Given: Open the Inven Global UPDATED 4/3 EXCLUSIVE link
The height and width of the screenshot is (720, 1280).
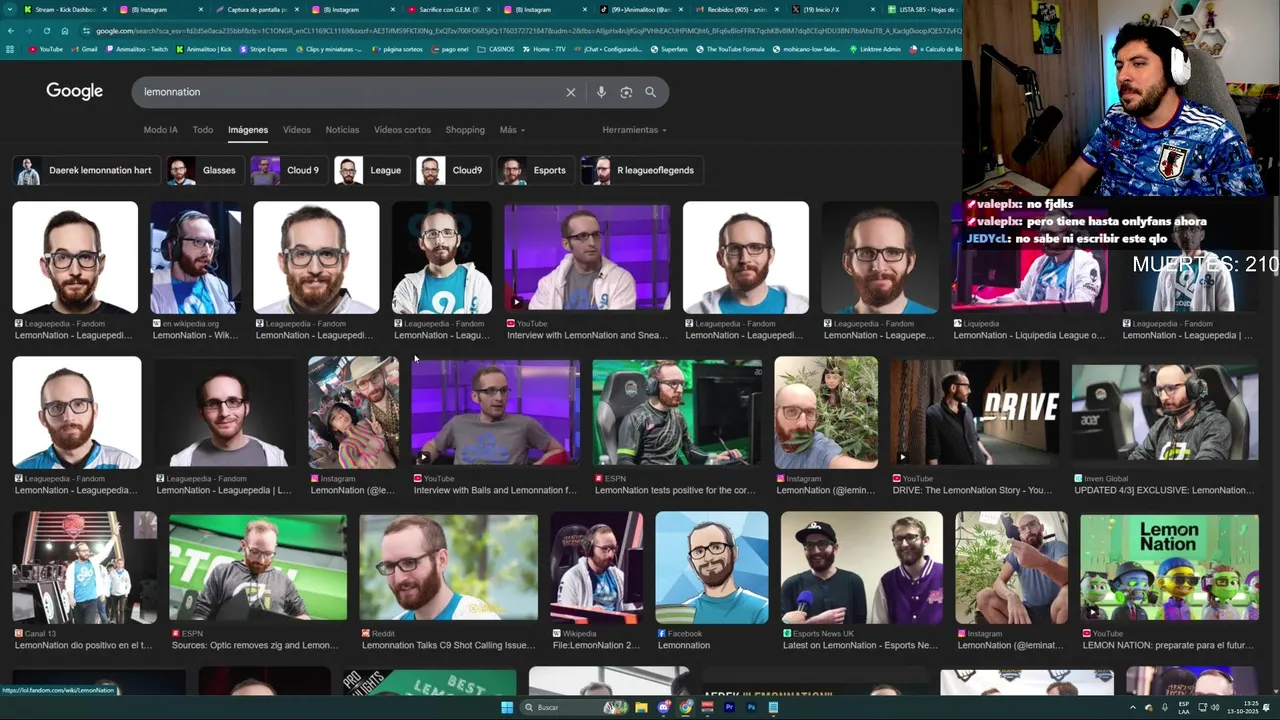Looking at the screenshot, I should tap(1164, 490).
